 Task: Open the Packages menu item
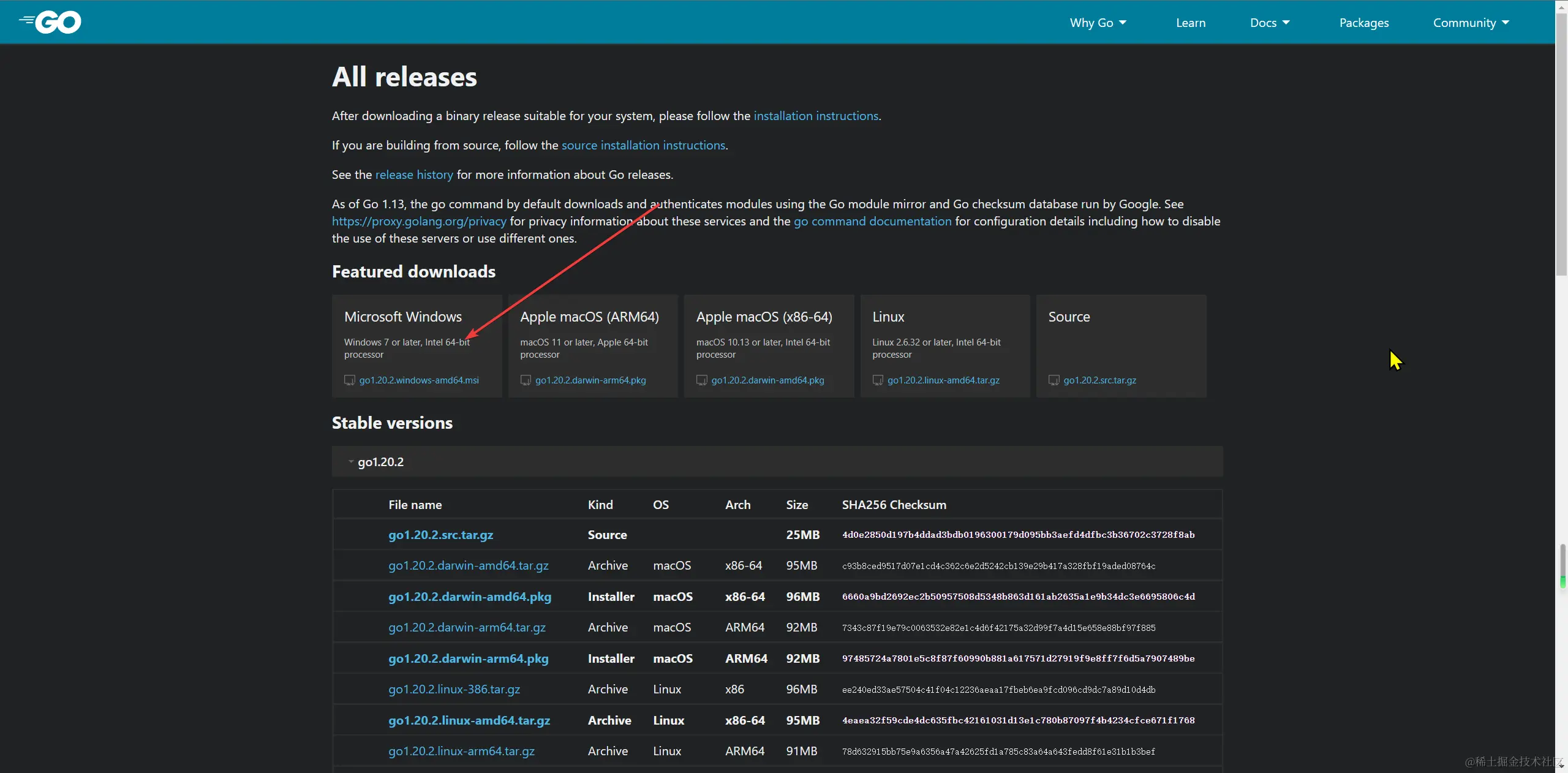tap(1363, 23)
